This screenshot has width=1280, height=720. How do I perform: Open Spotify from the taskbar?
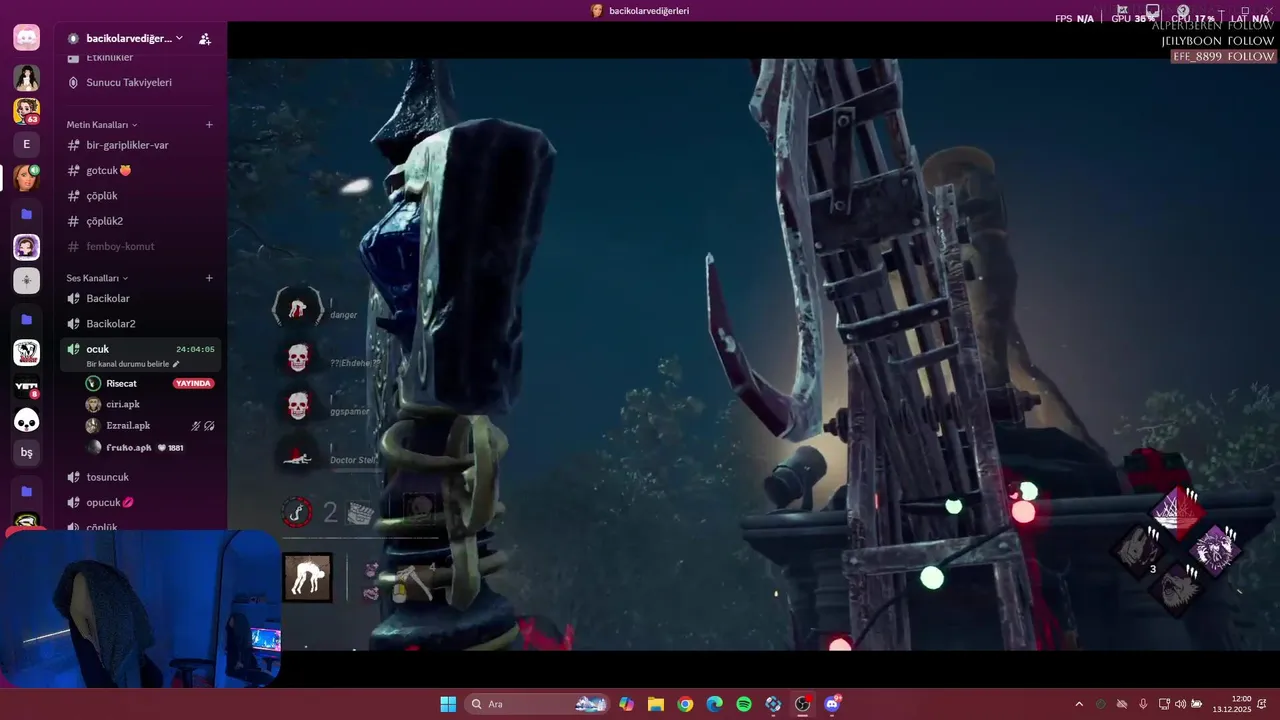coord(744,704)
